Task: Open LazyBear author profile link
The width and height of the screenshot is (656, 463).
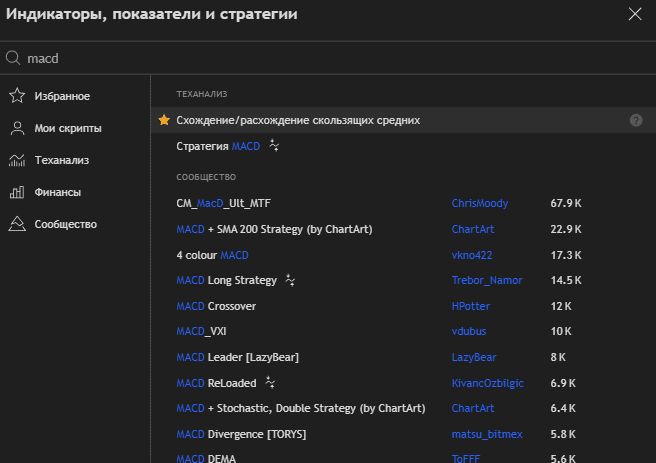Action: pos(474,357)
